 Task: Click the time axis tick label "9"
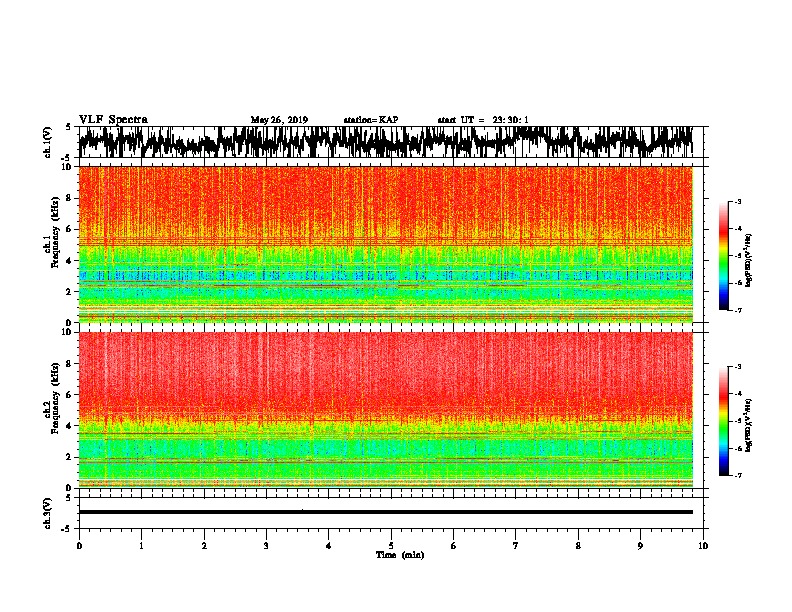[640, 546]
